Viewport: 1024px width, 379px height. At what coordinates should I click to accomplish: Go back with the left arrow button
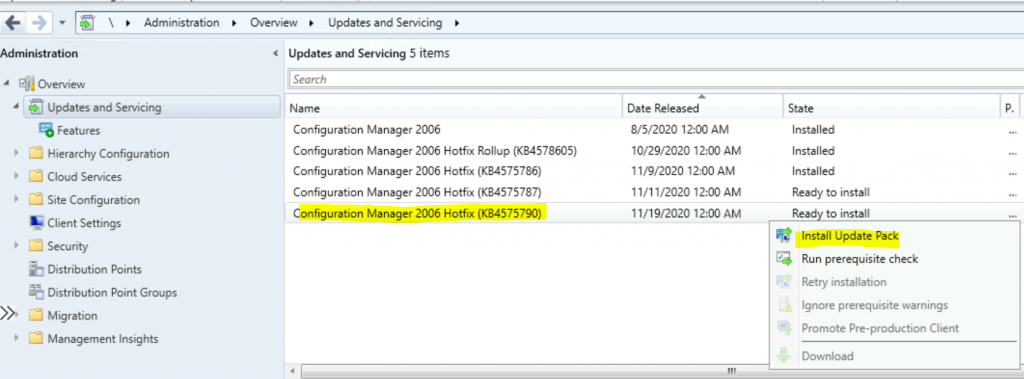tap(12, 23)
